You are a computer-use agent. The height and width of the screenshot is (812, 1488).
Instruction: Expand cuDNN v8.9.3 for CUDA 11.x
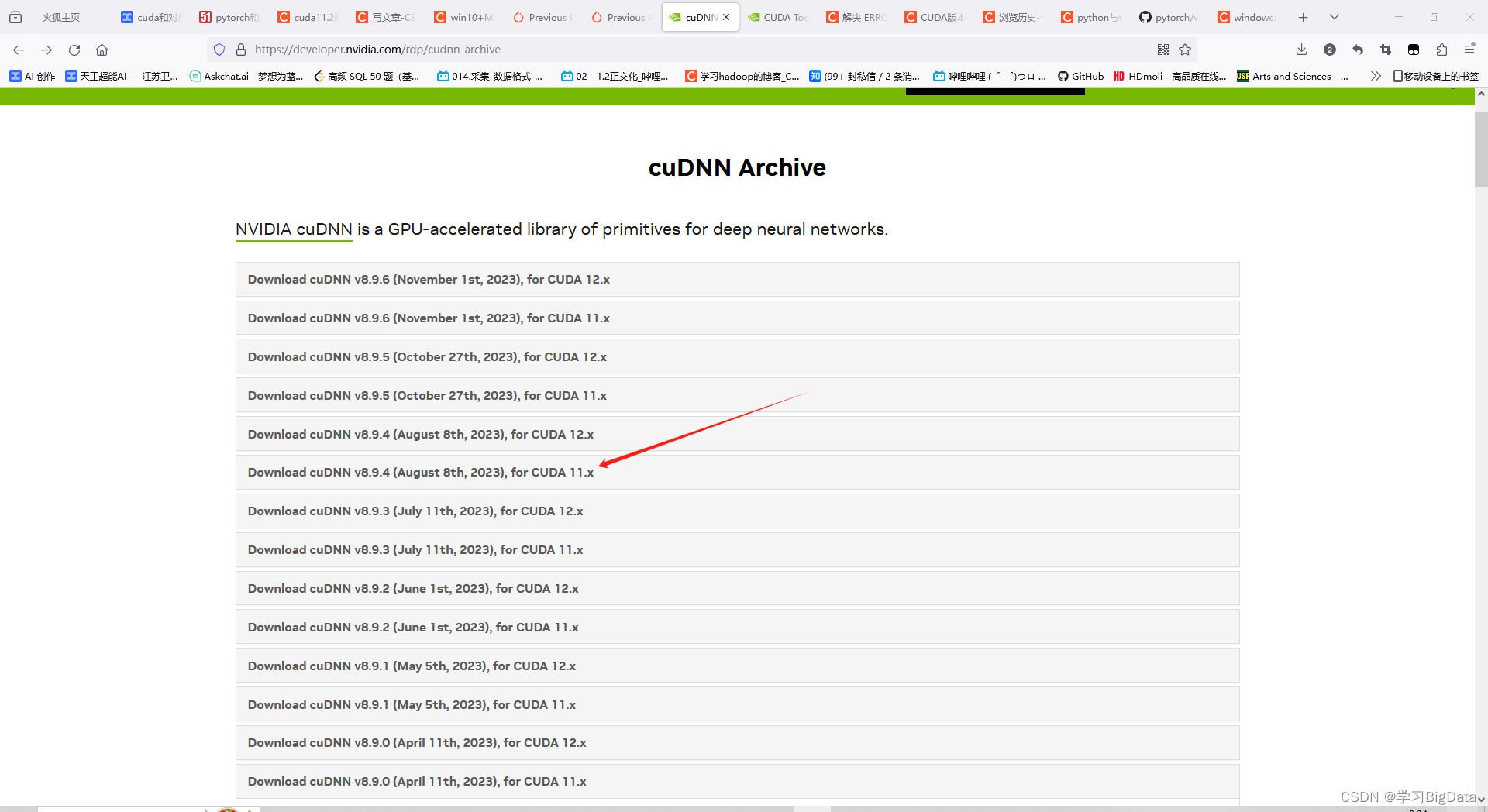pos(737,550)
